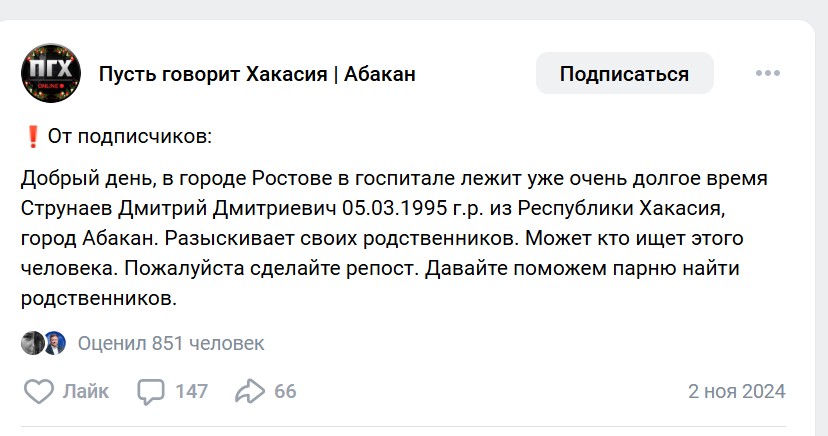The image size is (828, 436).
Task: Open comments via the speech bubble icon
Action: 151,391
